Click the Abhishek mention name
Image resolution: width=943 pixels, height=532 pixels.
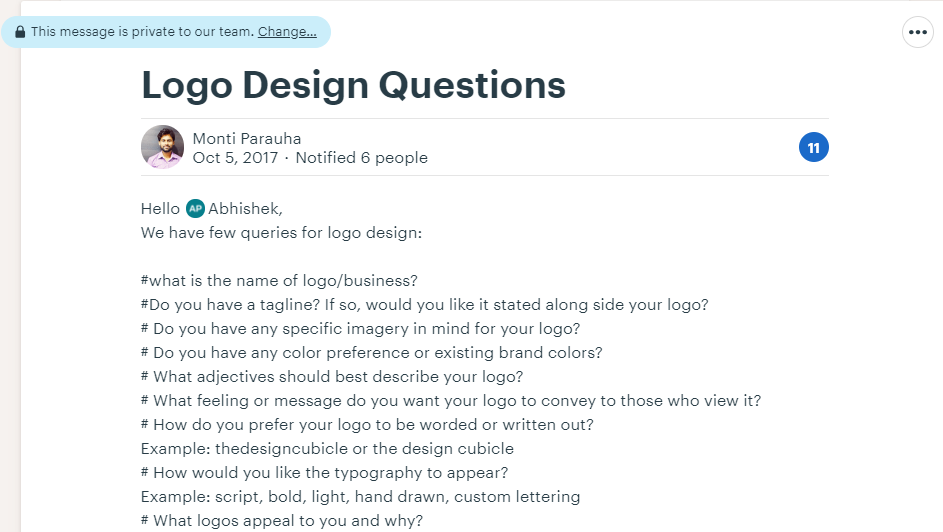tap(245, 209)
